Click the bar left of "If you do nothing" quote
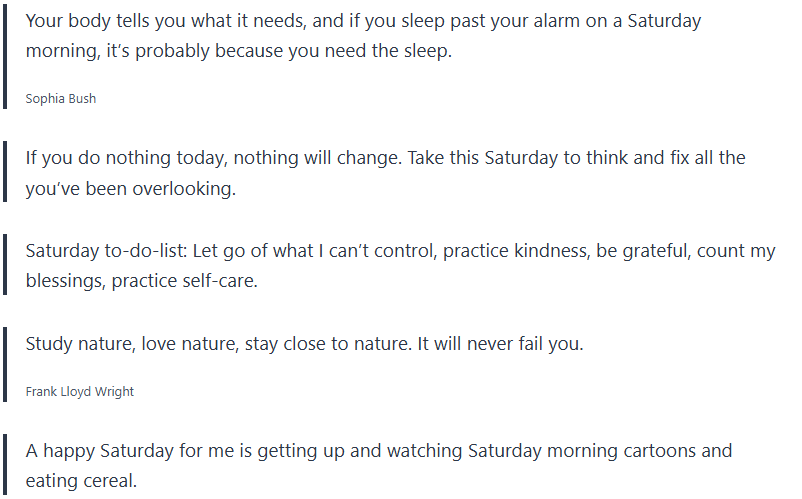The width and height of the screenshot is (802, 499). [x=5, y=172]
